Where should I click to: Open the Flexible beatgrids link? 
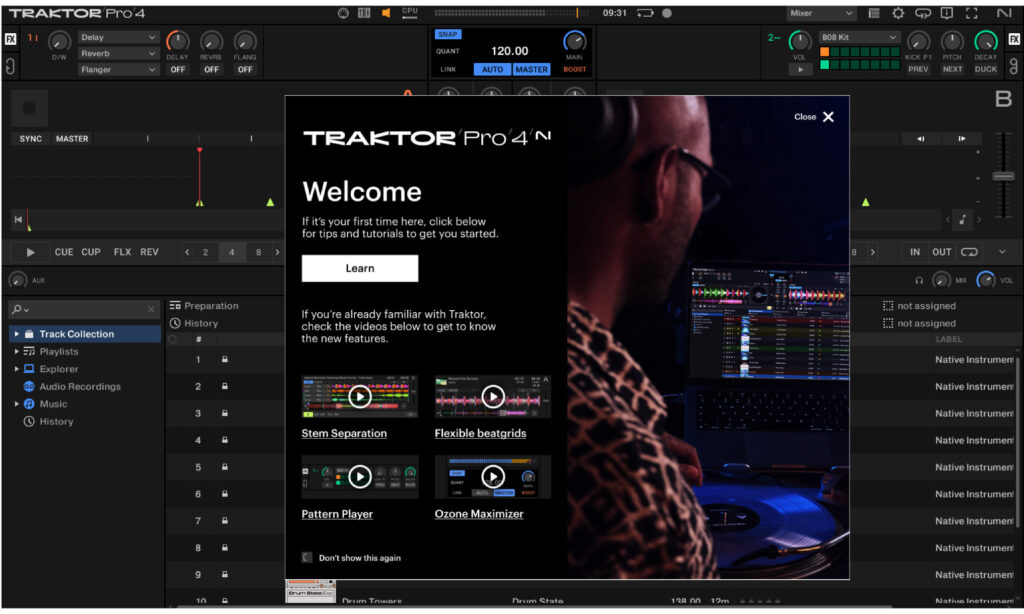(480, 433)
